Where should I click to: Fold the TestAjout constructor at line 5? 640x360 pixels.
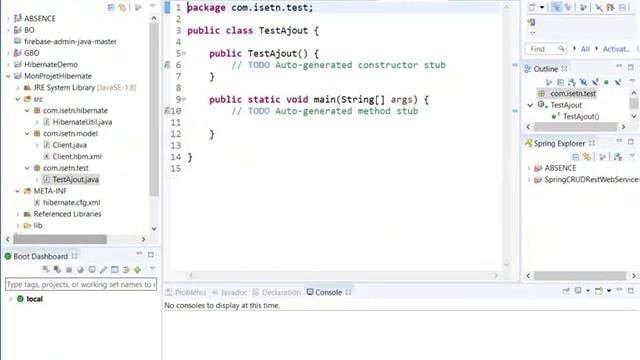coord(184,53)
